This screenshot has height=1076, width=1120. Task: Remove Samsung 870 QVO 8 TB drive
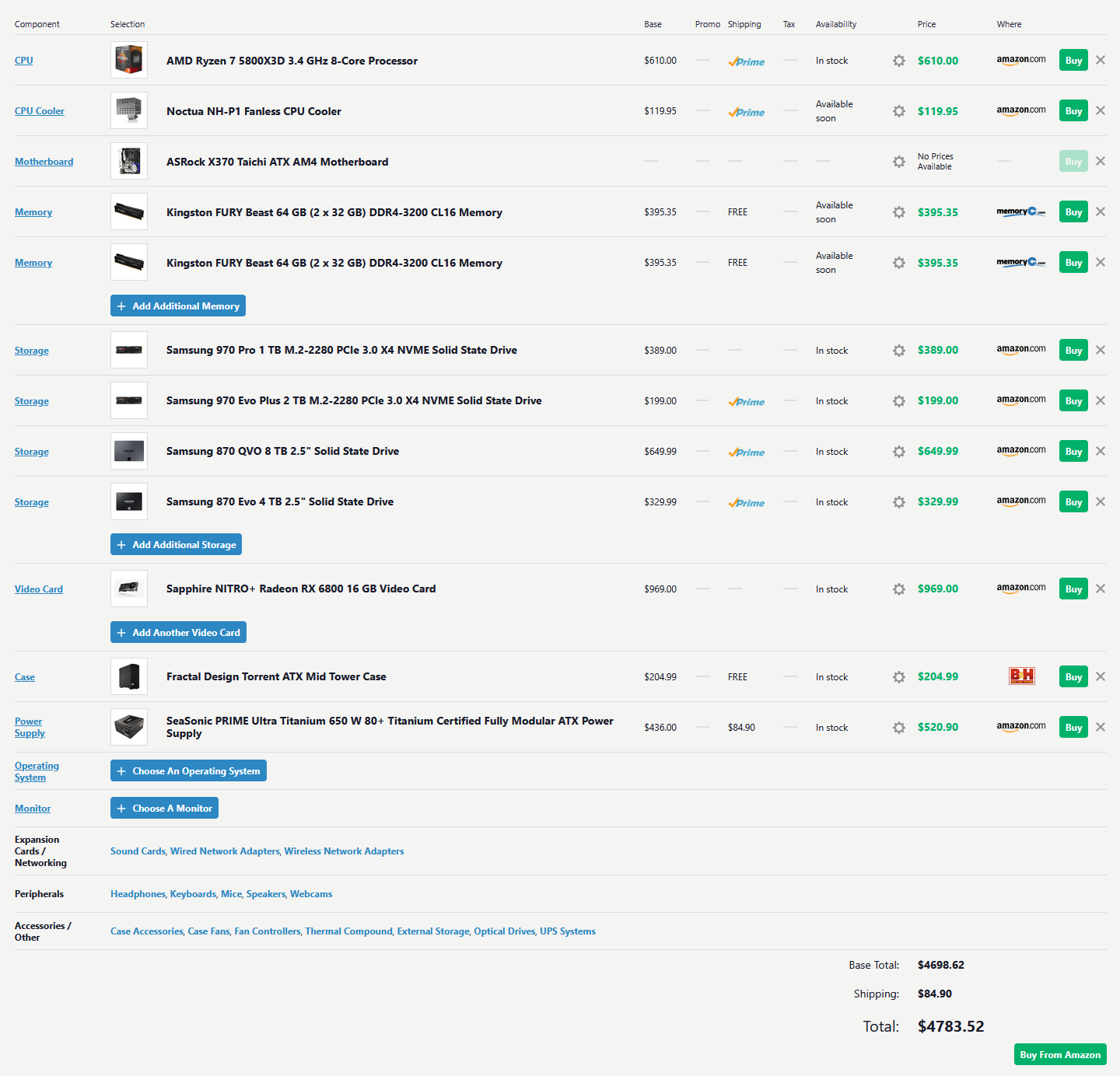click(x=1101, y=451)
